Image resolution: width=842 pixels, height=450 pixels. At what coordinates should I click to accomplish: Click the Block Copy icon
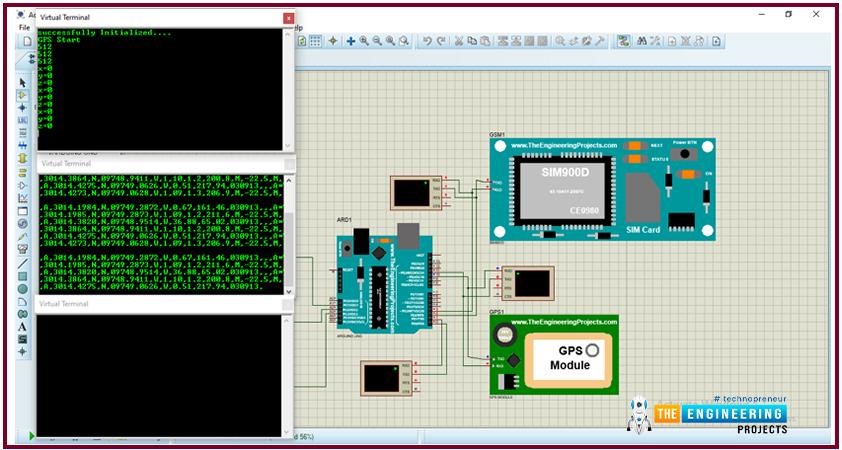pyautogui.click(x=503, y=41)
